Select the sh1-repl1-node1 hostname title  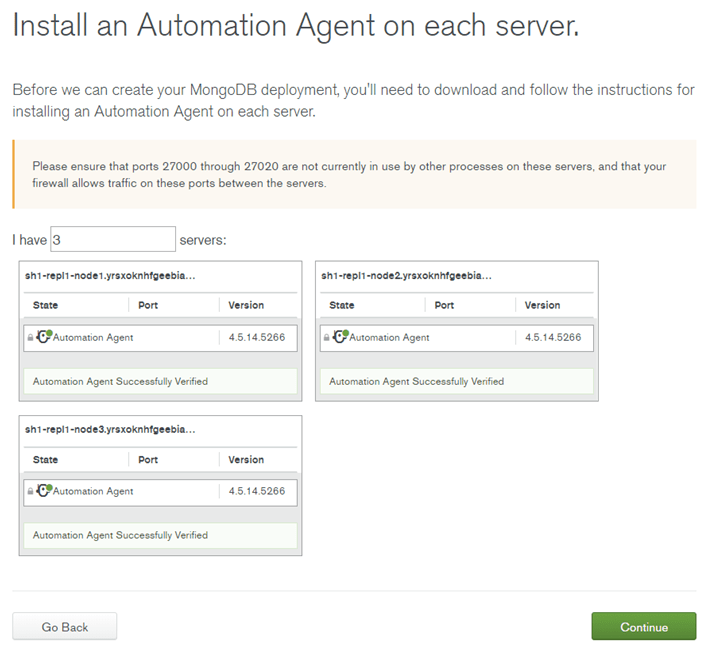click(x=110, y=276)
